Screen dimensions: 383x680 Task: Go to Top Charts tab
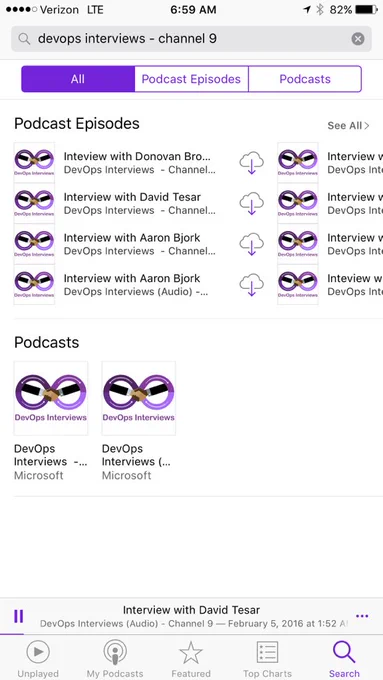(x=268, y=659)
